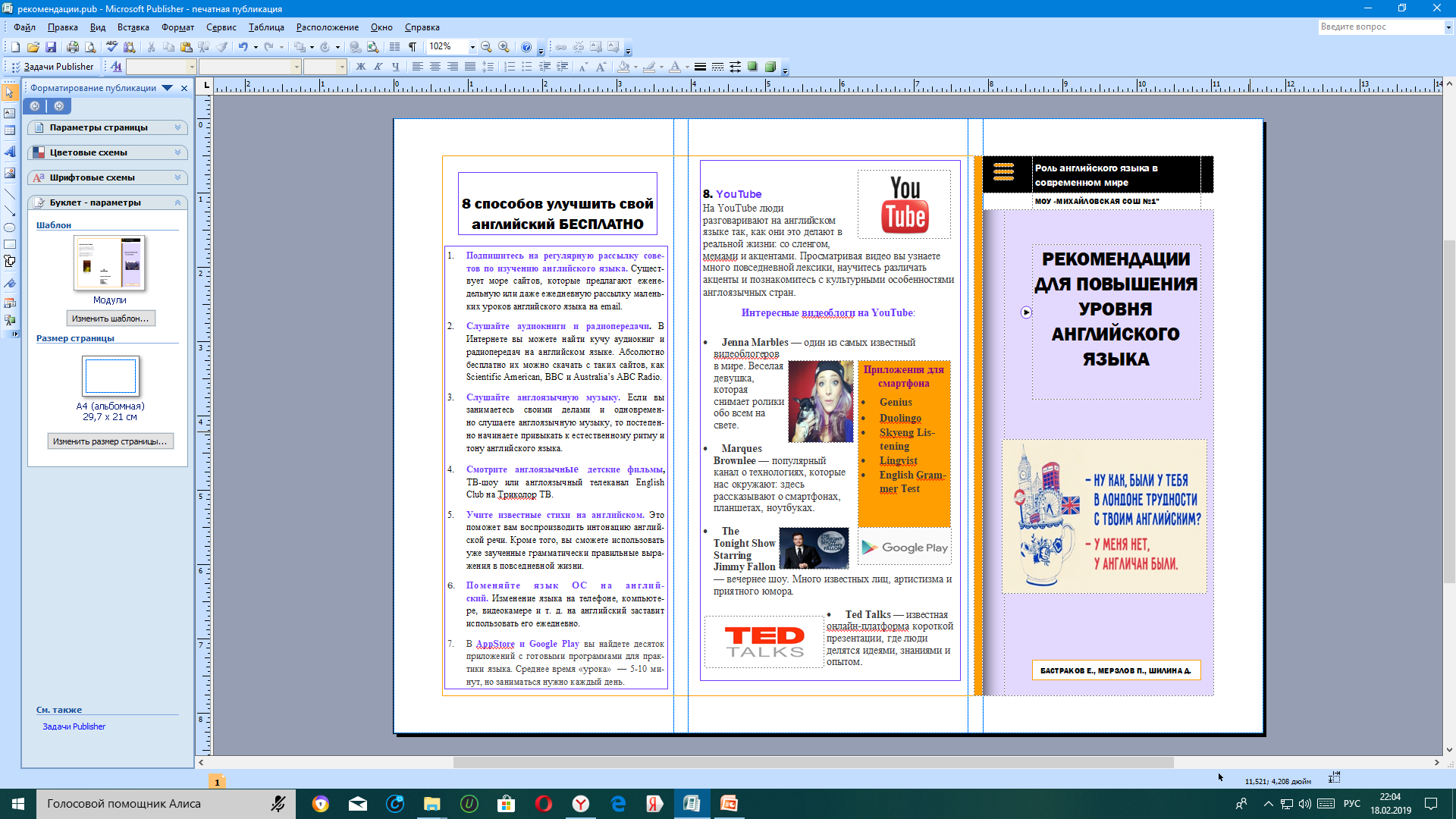The width and height of the screenshot is (1456, 819).
Task: Open Publisher help question mark icon
Action: coord(526,47)
